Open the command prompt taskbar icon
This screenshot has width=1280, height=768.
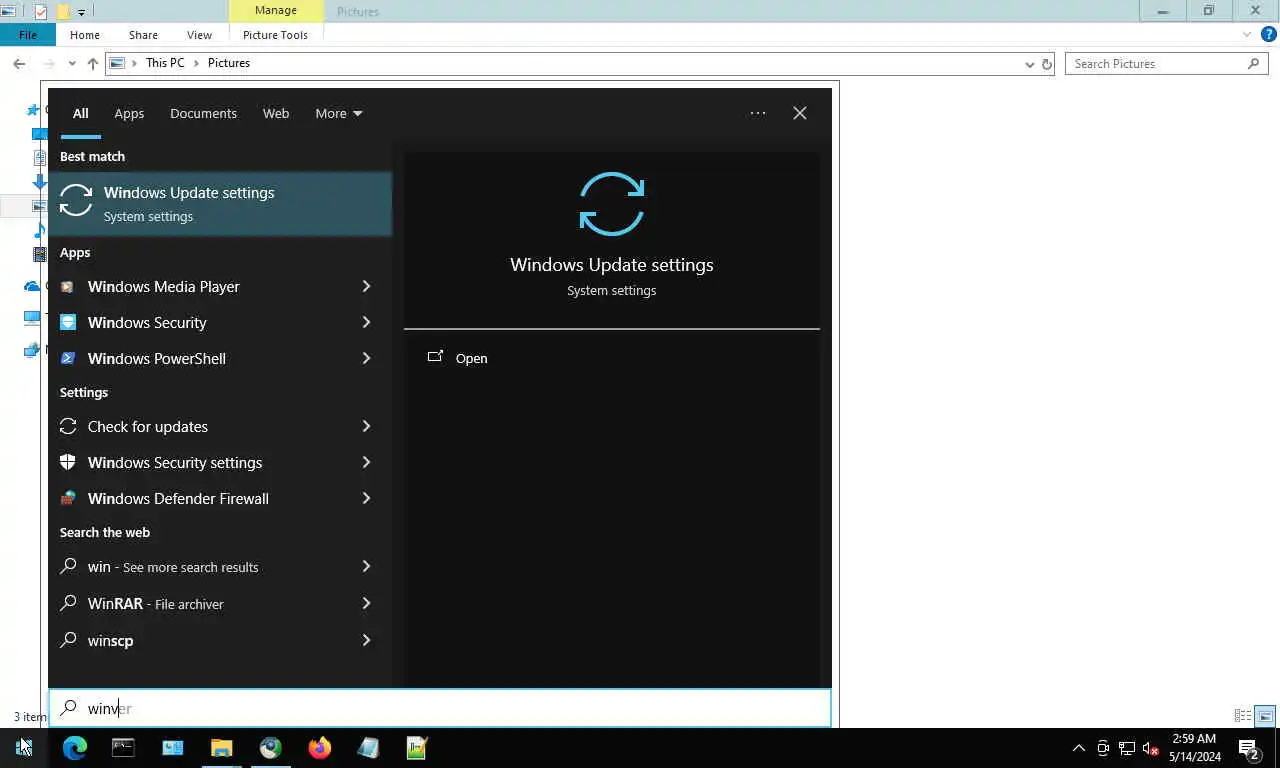[123, 748]
